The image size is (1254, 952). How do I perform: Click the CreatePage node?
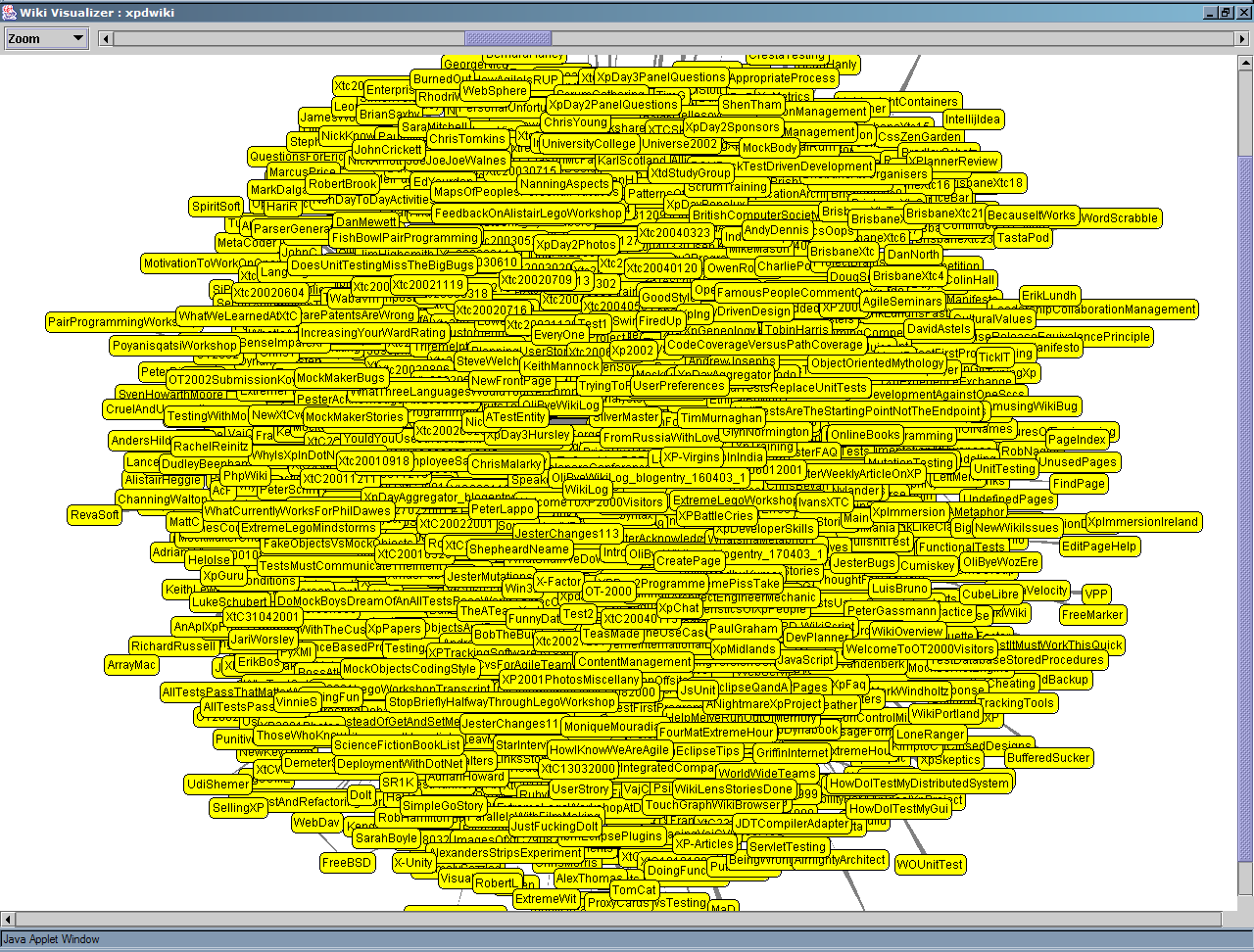[689, 561]
